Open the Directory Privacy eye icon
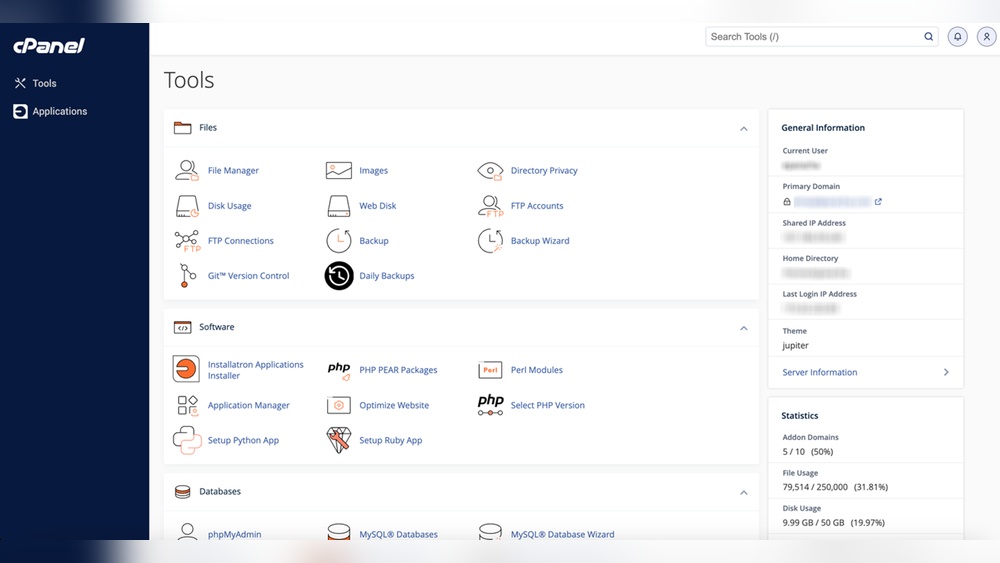The height and width of the screenshot is (563, 1000). point(490,170)
